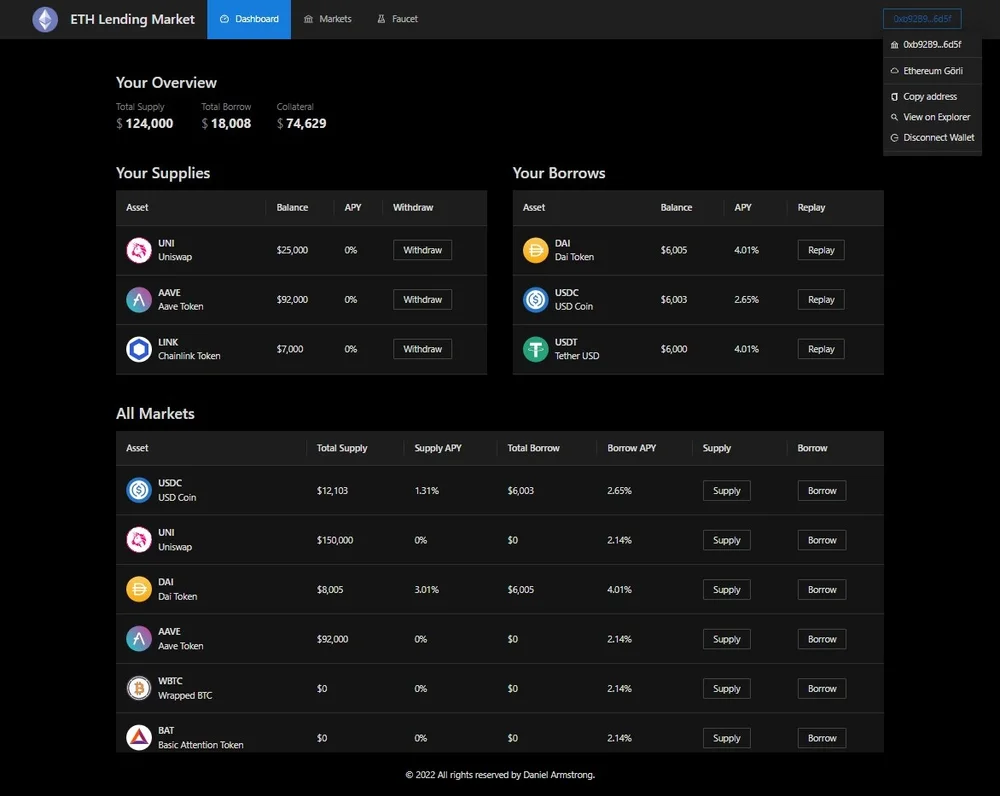Viewport: 1000px width, 796px height.
Task: Select Disconnect Wallet from the menu
Action: tap(938, 138)
